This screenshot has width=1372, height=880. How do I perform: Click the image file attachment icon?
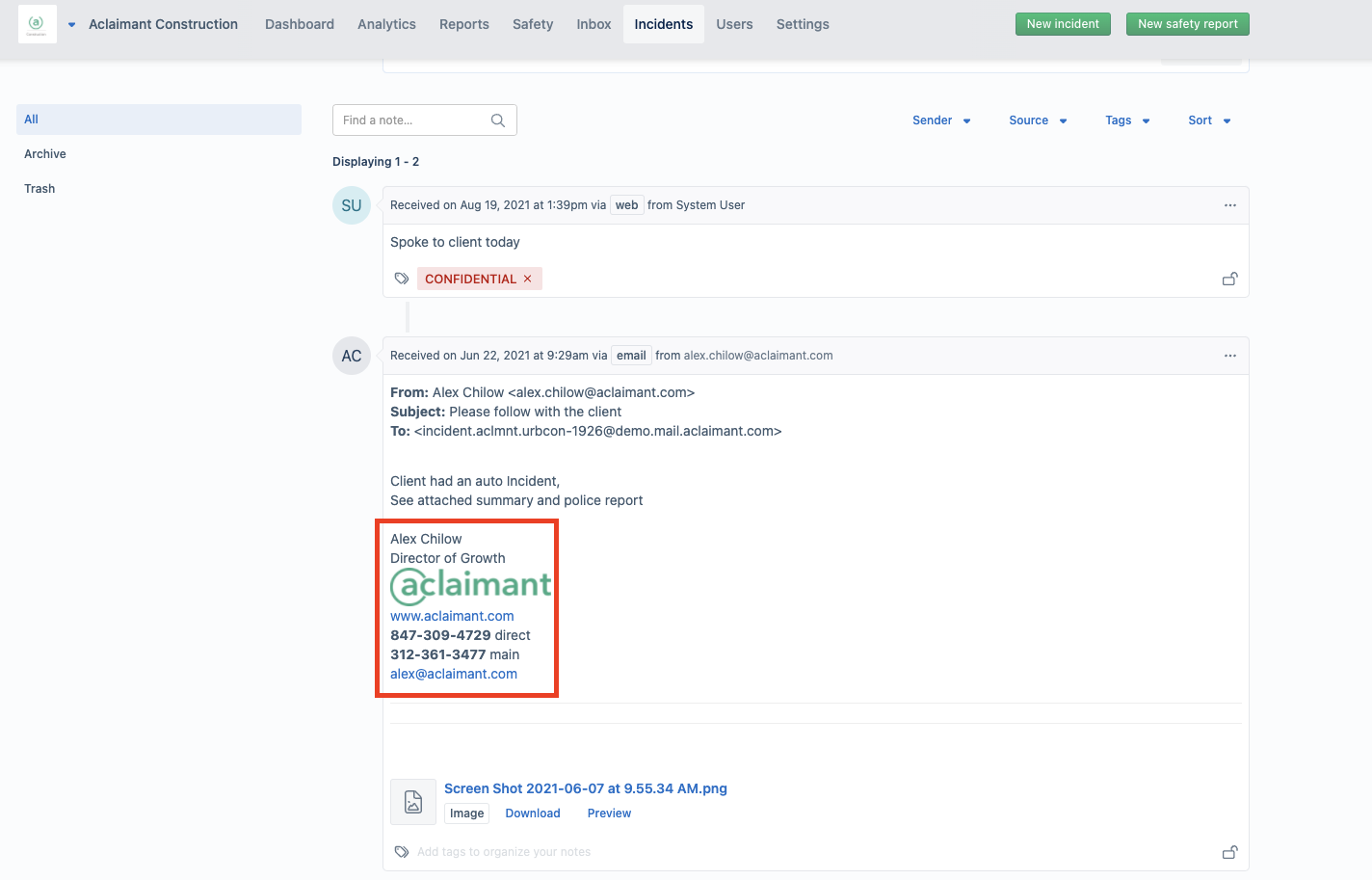coord(413,802)
